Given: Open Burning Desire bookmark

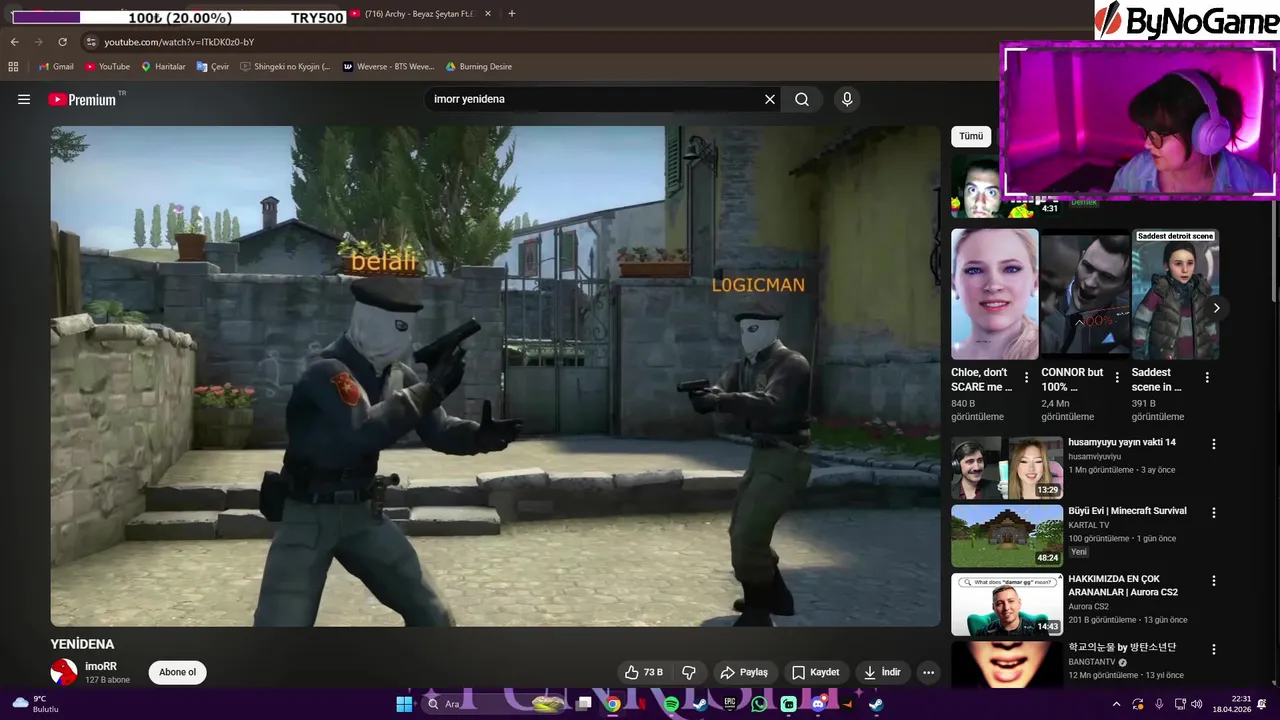Looking at the screenshot, I should (479, 66).
